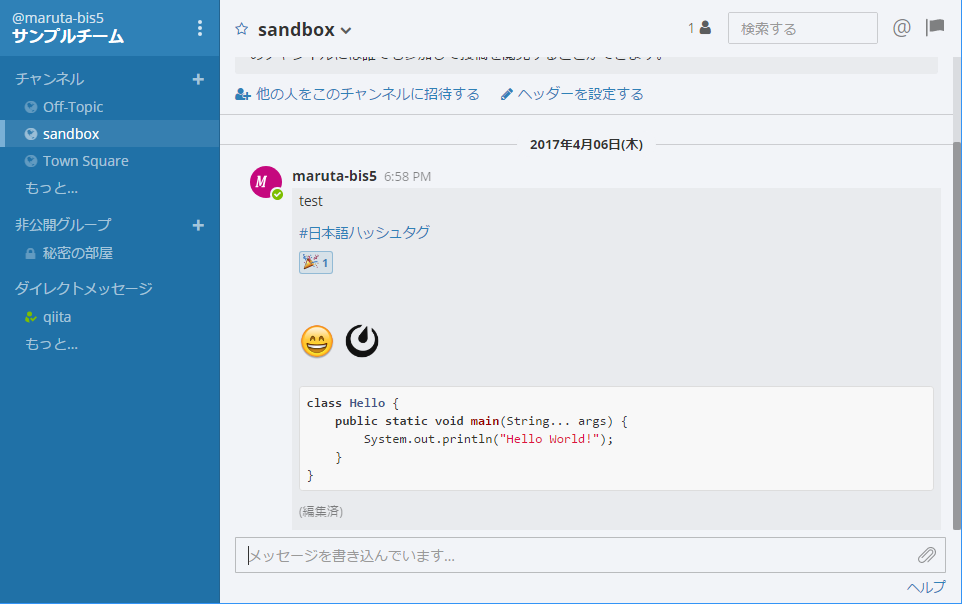The image size is (962, 604).
Task: Click the 検索する search field
Action: (802, 29)
